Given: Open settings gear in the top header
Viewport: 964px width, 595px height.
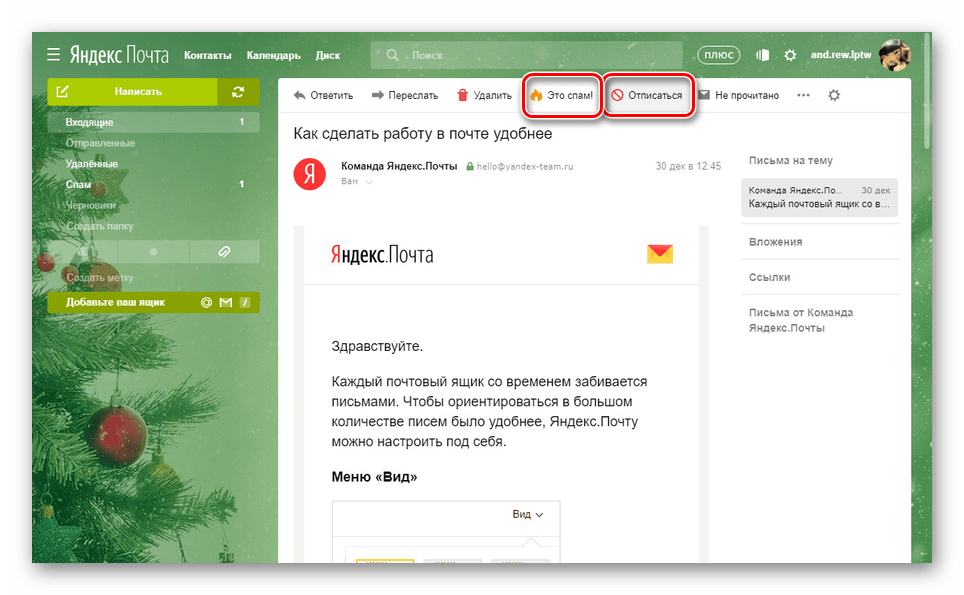Looking at the screenshot, I should 790,55.
